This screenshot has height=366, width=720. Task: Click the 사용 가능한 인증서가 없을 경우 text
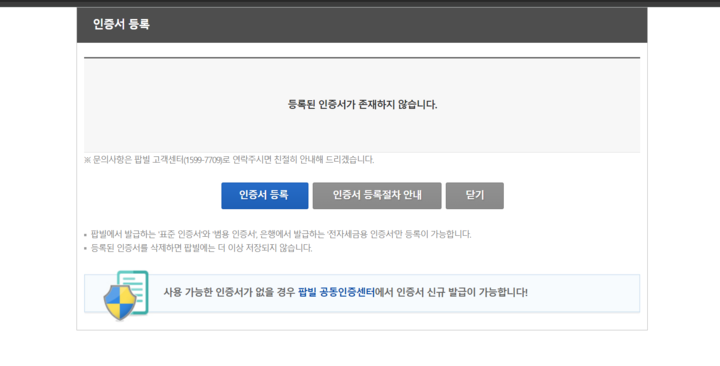click(x=229, y=293)
